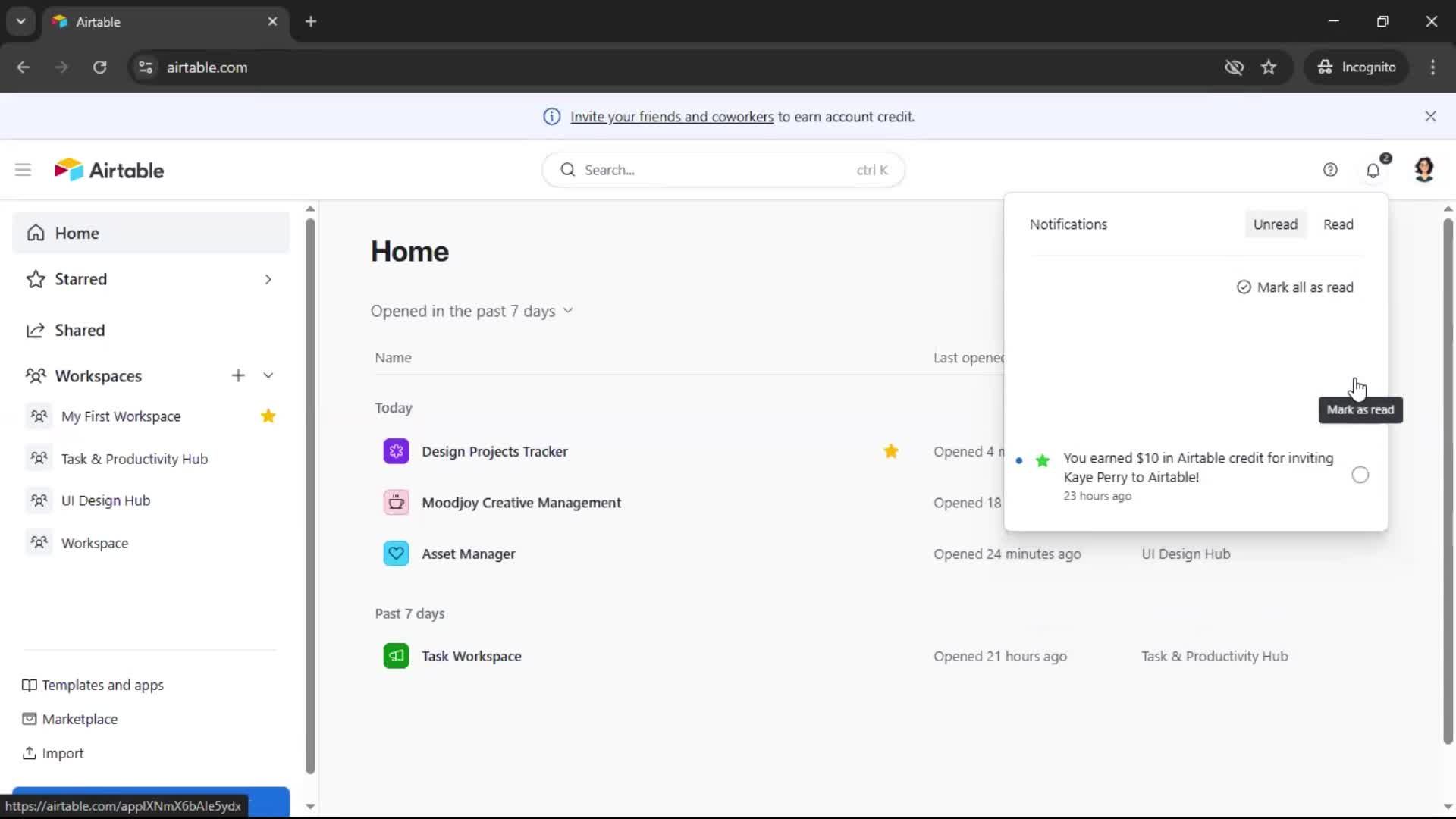Viewport: 1456px width, 819px height.
Task: Click the info icon in the banner
Action: click(x=552, y=117)
